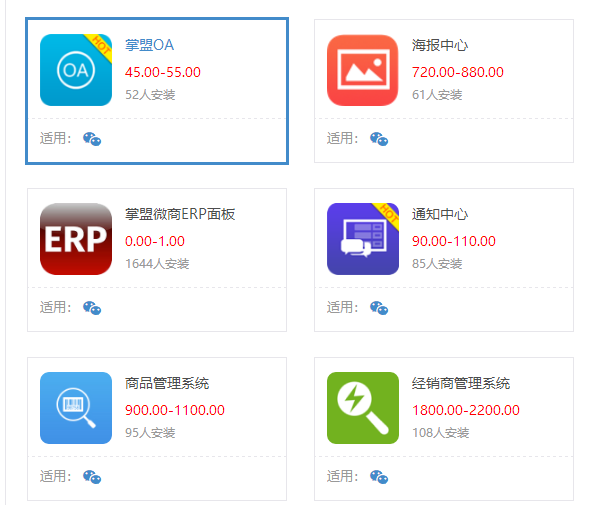This screenshot has width=595, height=505.
Task: Open the 商品管理系统 title link
Action: 167,383
